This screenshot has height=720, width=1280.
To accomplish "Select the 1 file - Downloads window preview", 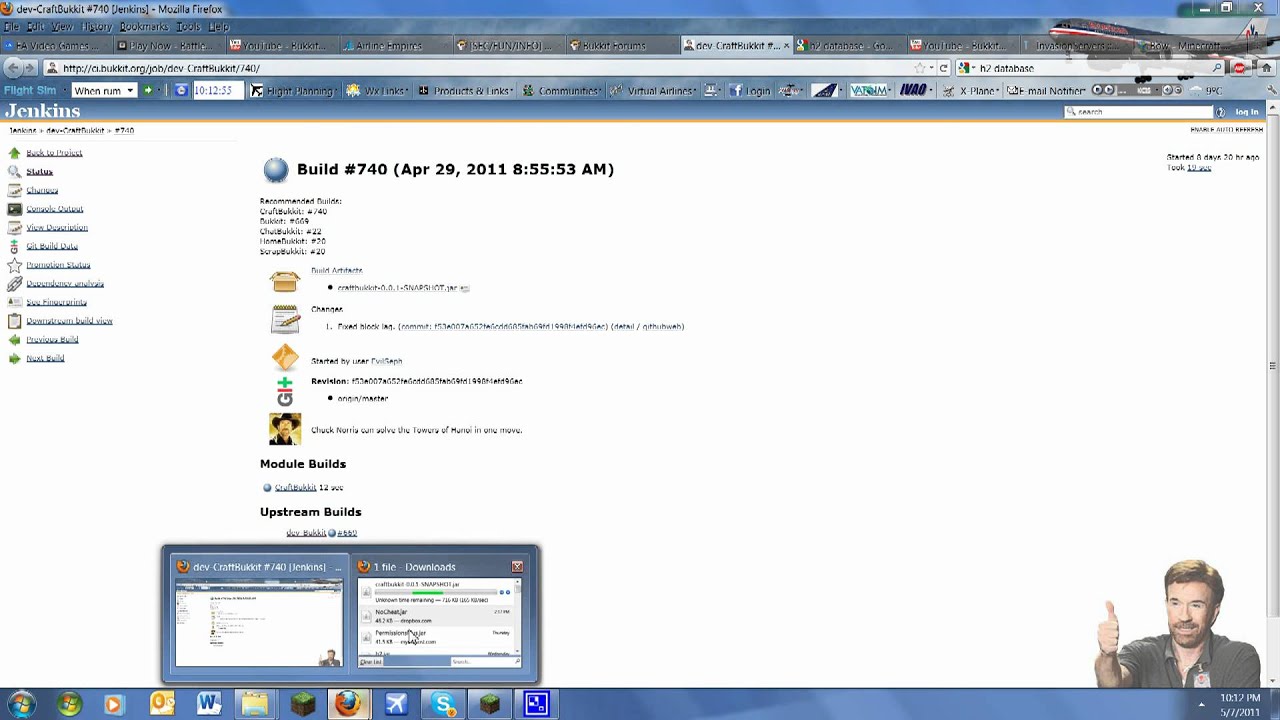I will tap(440, 613).
